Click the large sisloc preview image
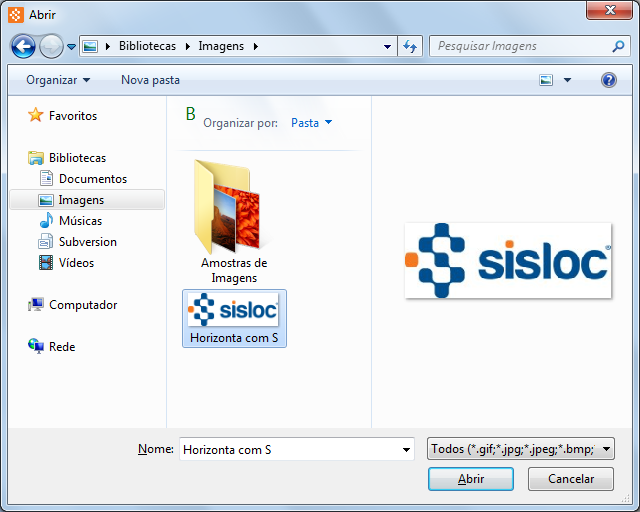The height and width of the screenshot is (512, 640). pyautogui.click(x=508, y=260)
